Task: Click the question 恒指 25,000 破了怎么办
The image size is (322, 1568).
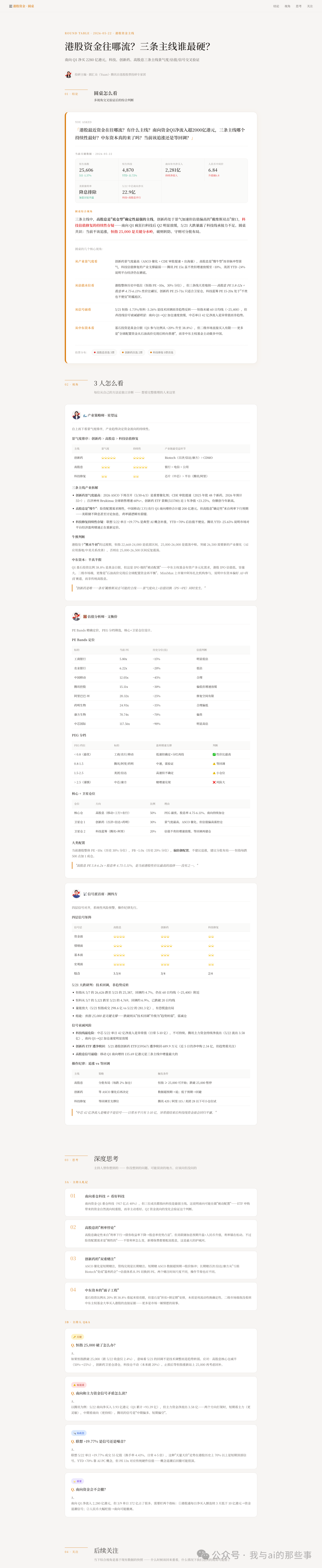Action: click(93, 1345)
